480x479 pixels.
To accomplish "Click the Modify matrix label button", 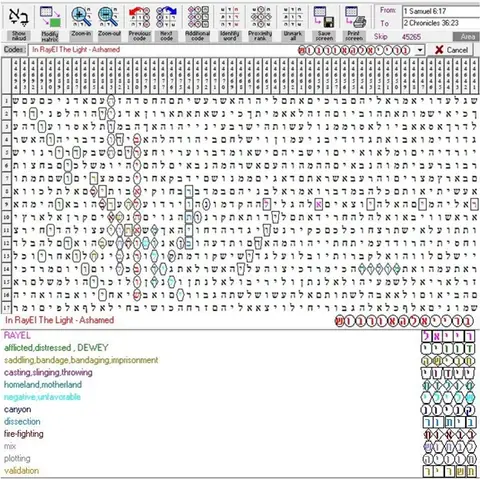I will [x=50, y=36].
